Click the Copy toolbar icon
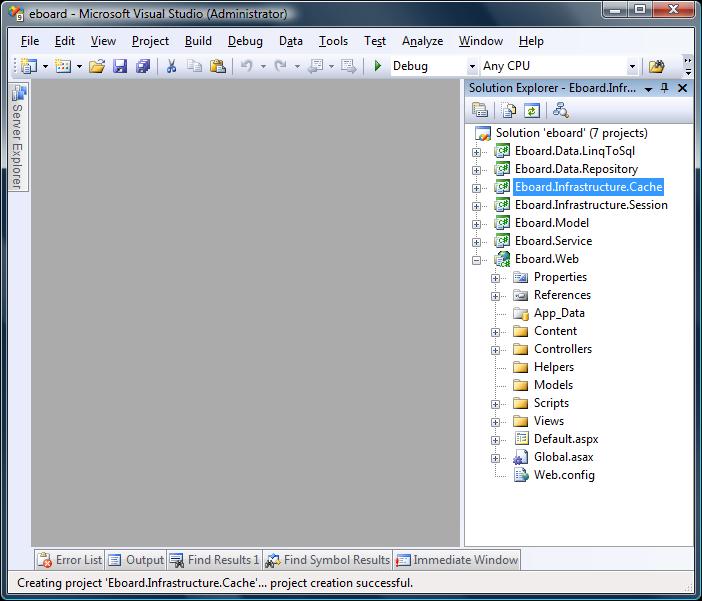This screenshot has height=601, width=702. click(194, 66)
